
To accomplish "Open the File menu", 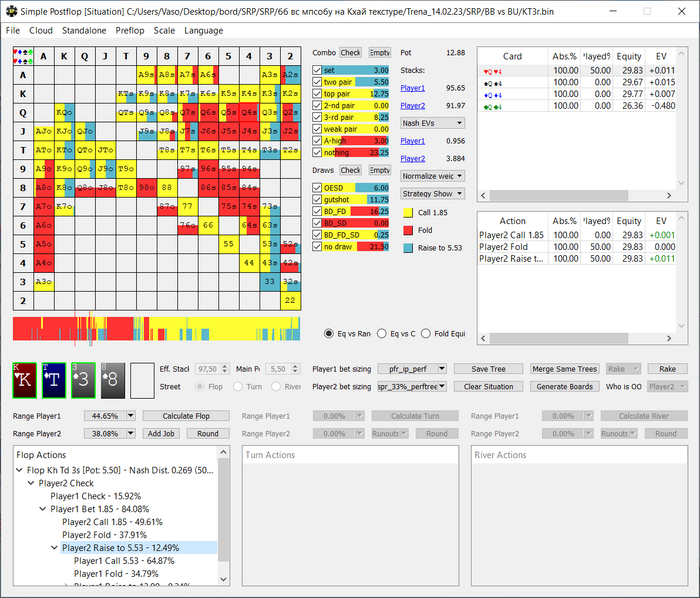I will pos(12,30).
